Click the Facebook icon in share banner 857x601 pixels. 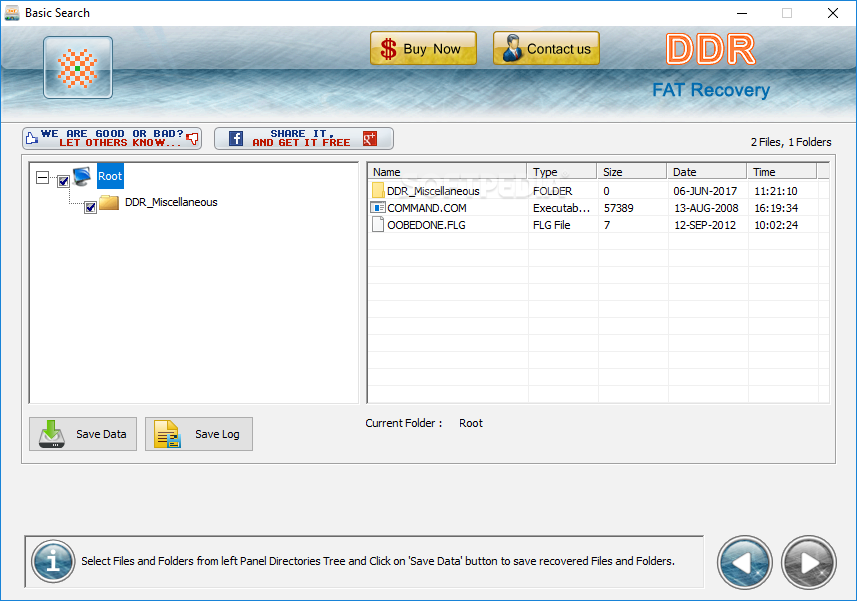pyautogui.click(x=236, y=138)
